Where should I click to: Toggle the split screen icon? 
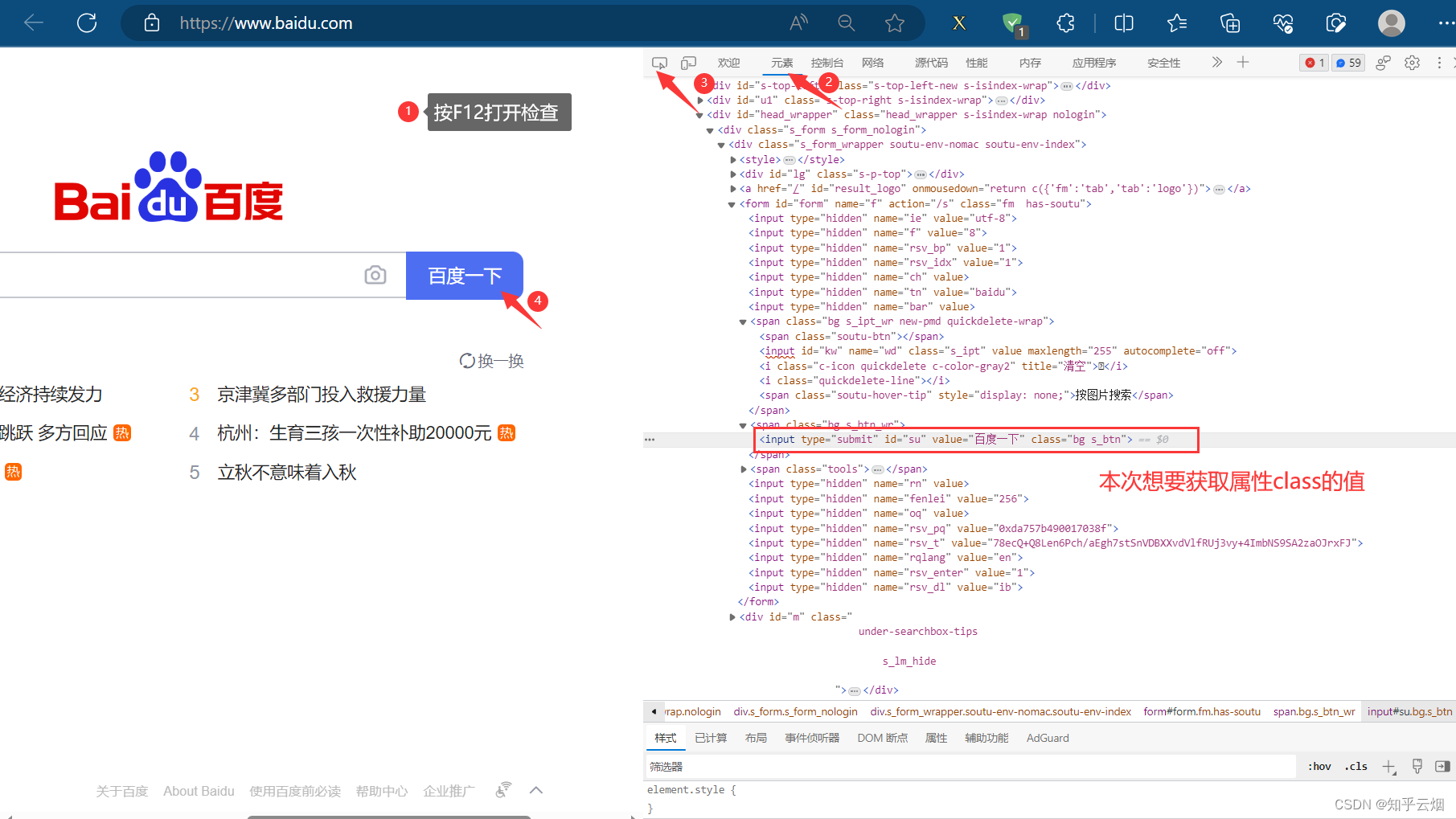(1124, 23)
